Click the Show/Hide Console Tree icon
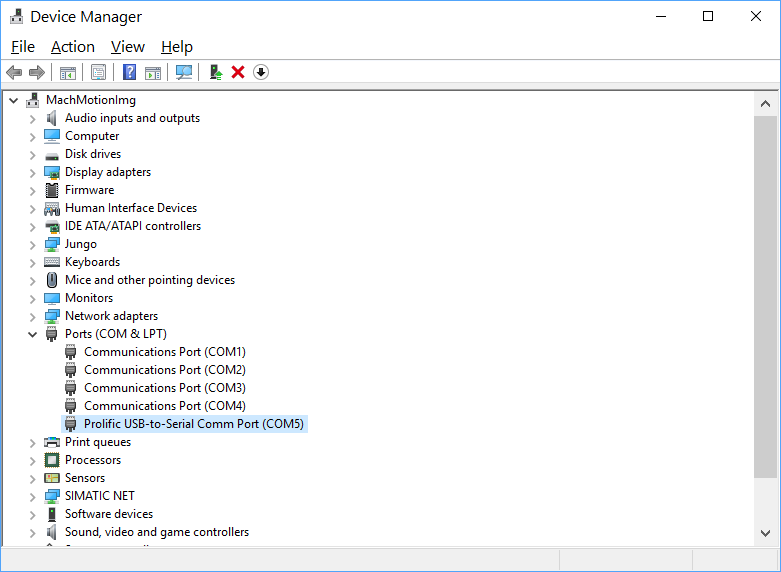Image resolution: width=781 pixels, height=572 pixels. (68, 72)
